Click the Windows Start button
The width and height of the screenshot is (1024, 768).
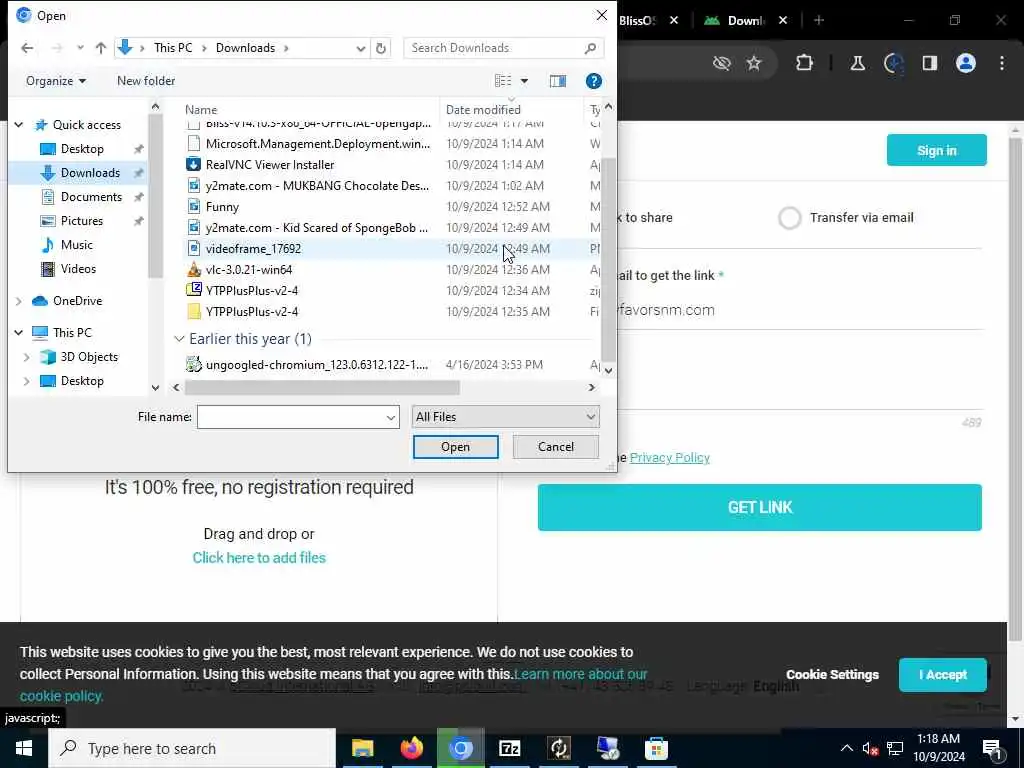pos(24,748)
